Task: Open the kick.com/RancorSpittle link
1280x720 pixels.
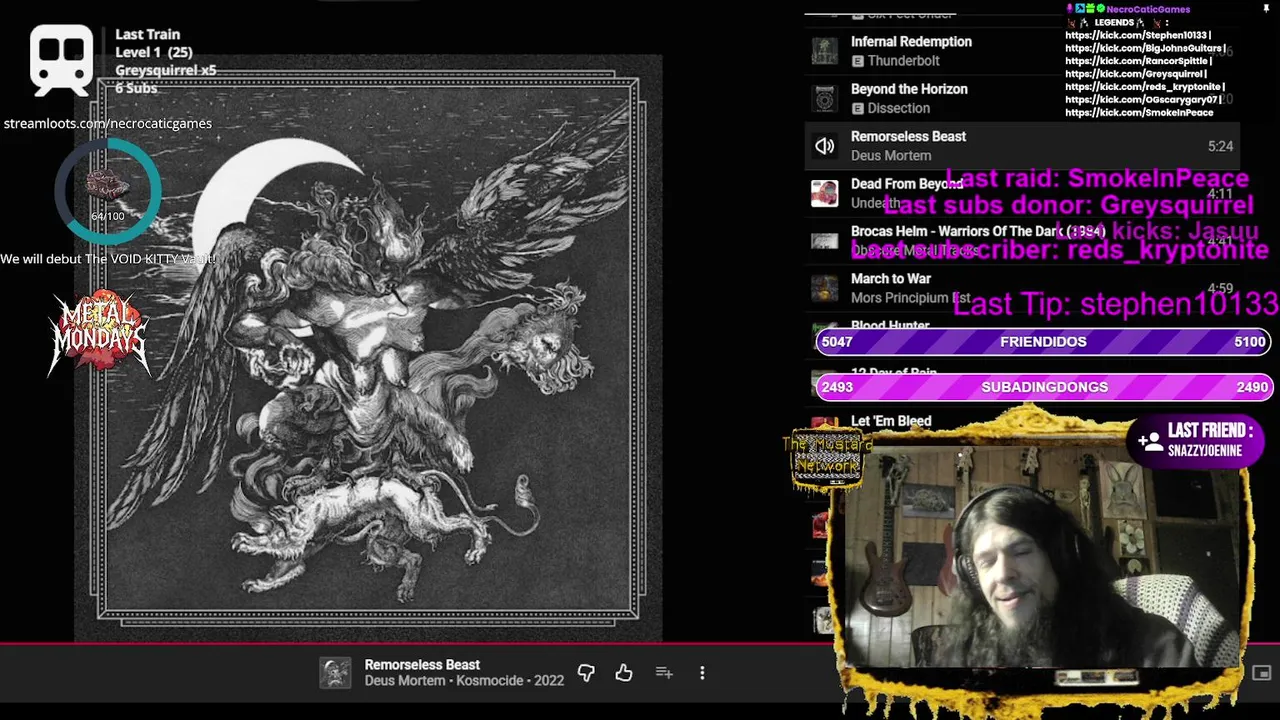Action: pos(1139,61)
